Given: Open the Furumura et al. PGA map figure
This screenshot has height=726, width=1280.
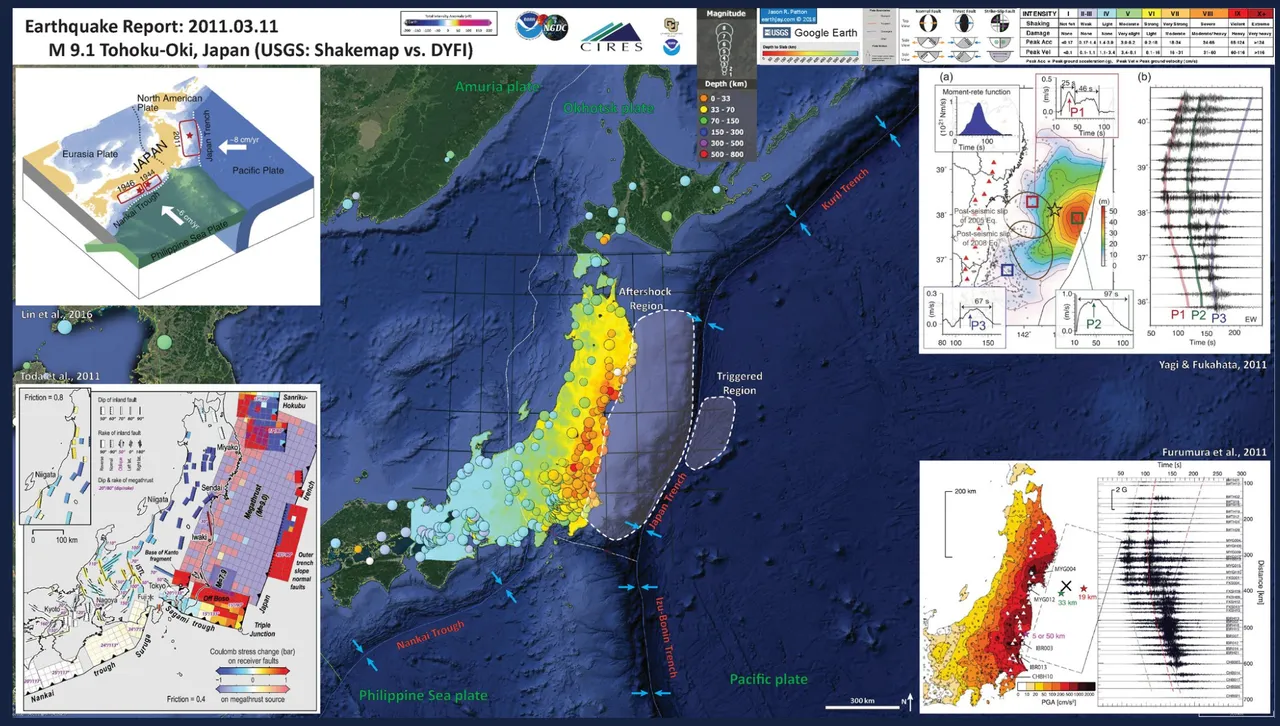Looking at the screenshot, I should pos(1093,586).
